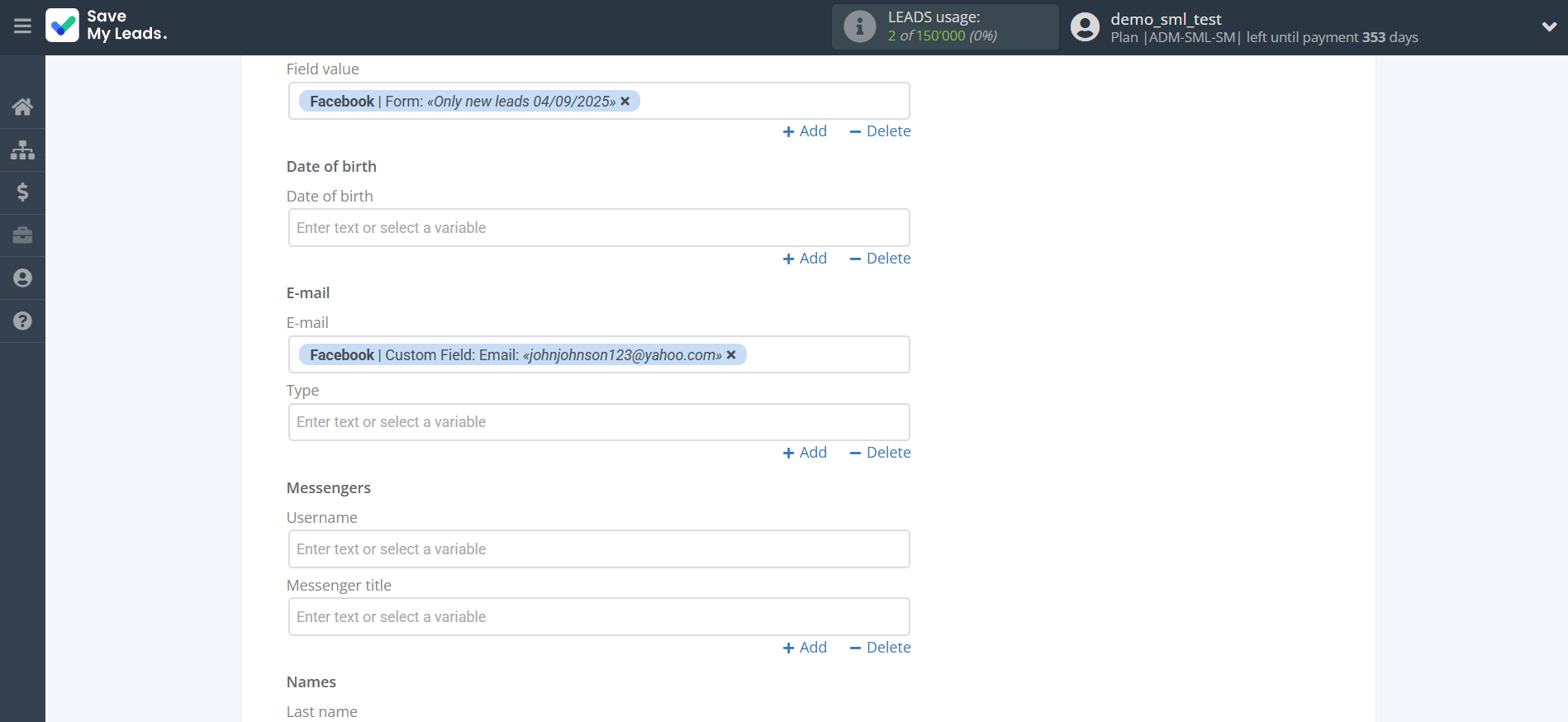The image size is (1568, 722).
Task: Open the hamburger menu in the header
Action: pos(22,26)
